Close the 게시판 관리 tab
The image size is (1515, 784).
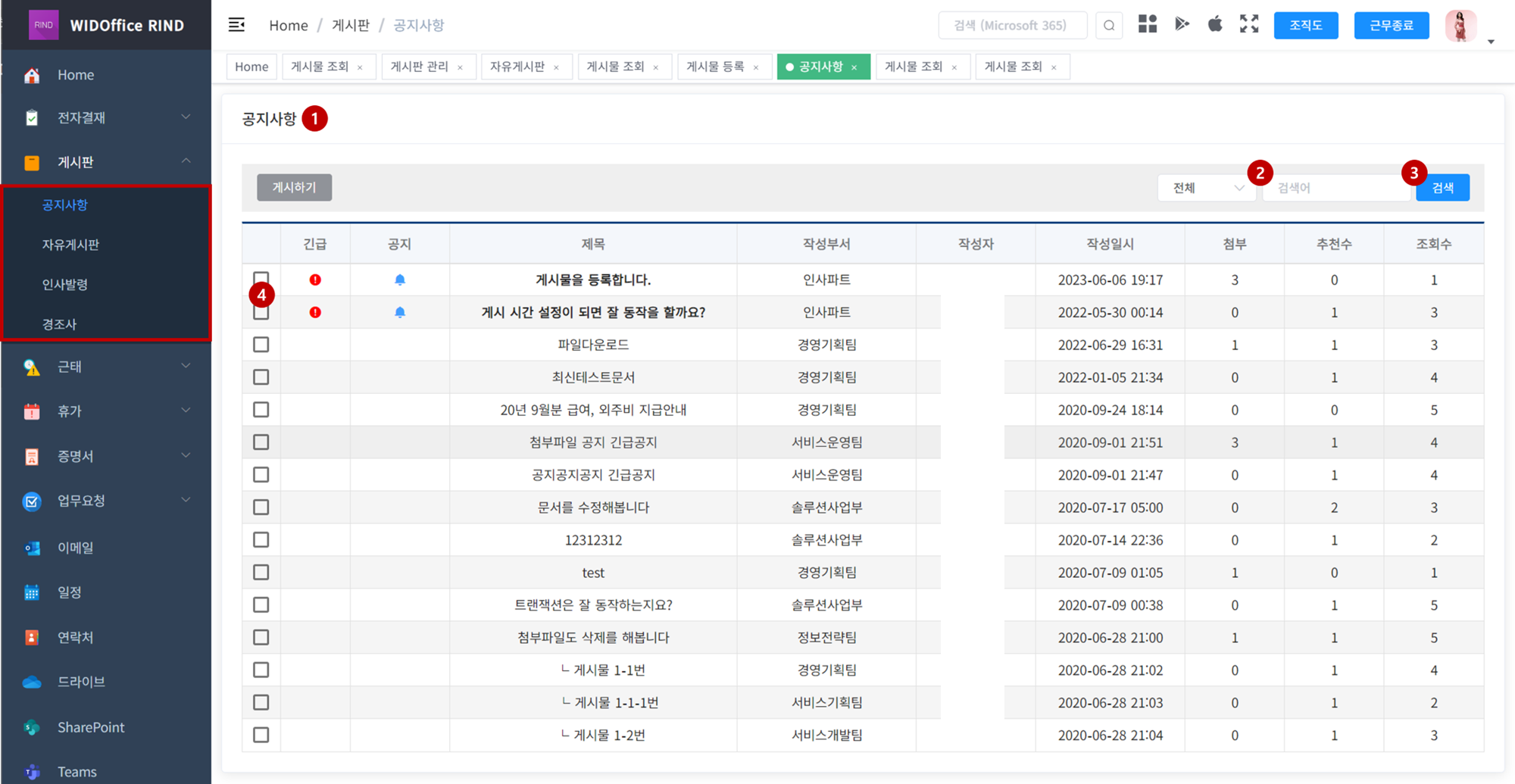click(x=460, y=67)
